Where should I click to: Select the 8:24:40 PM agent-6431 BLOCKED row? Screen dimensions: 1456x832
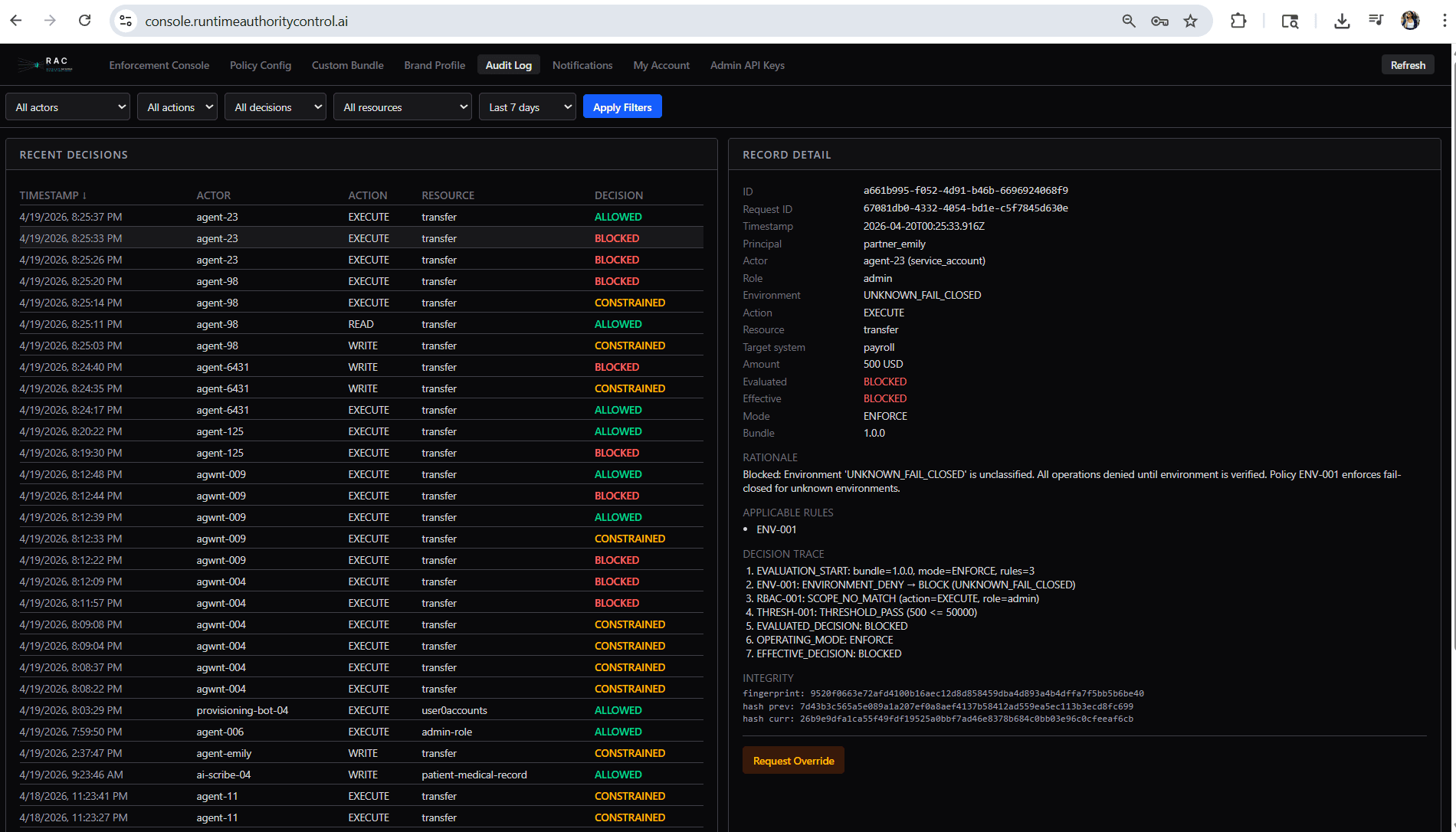tap(361, 367)
